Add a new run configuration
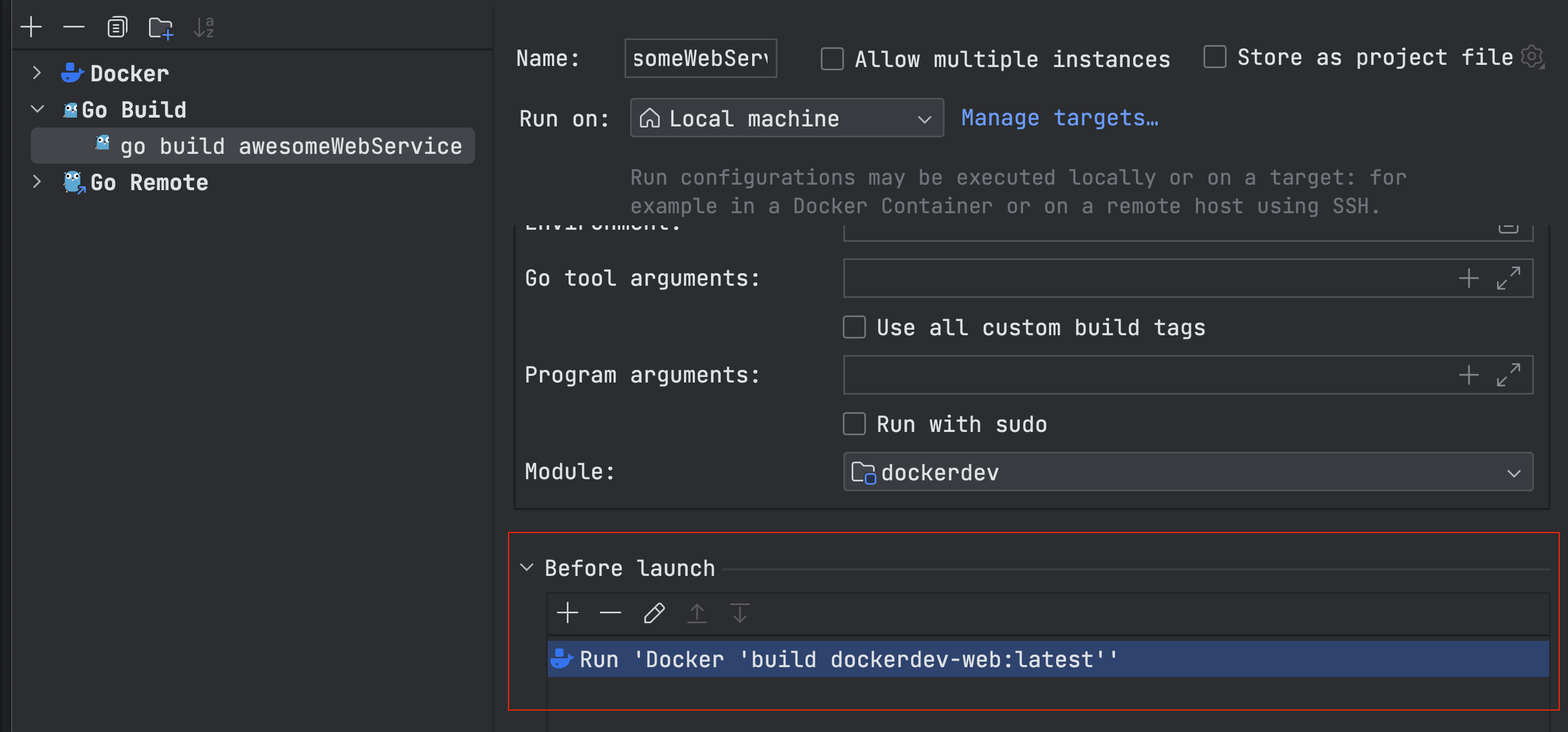Screen dimensions: 1568x732 pos(30,27)
